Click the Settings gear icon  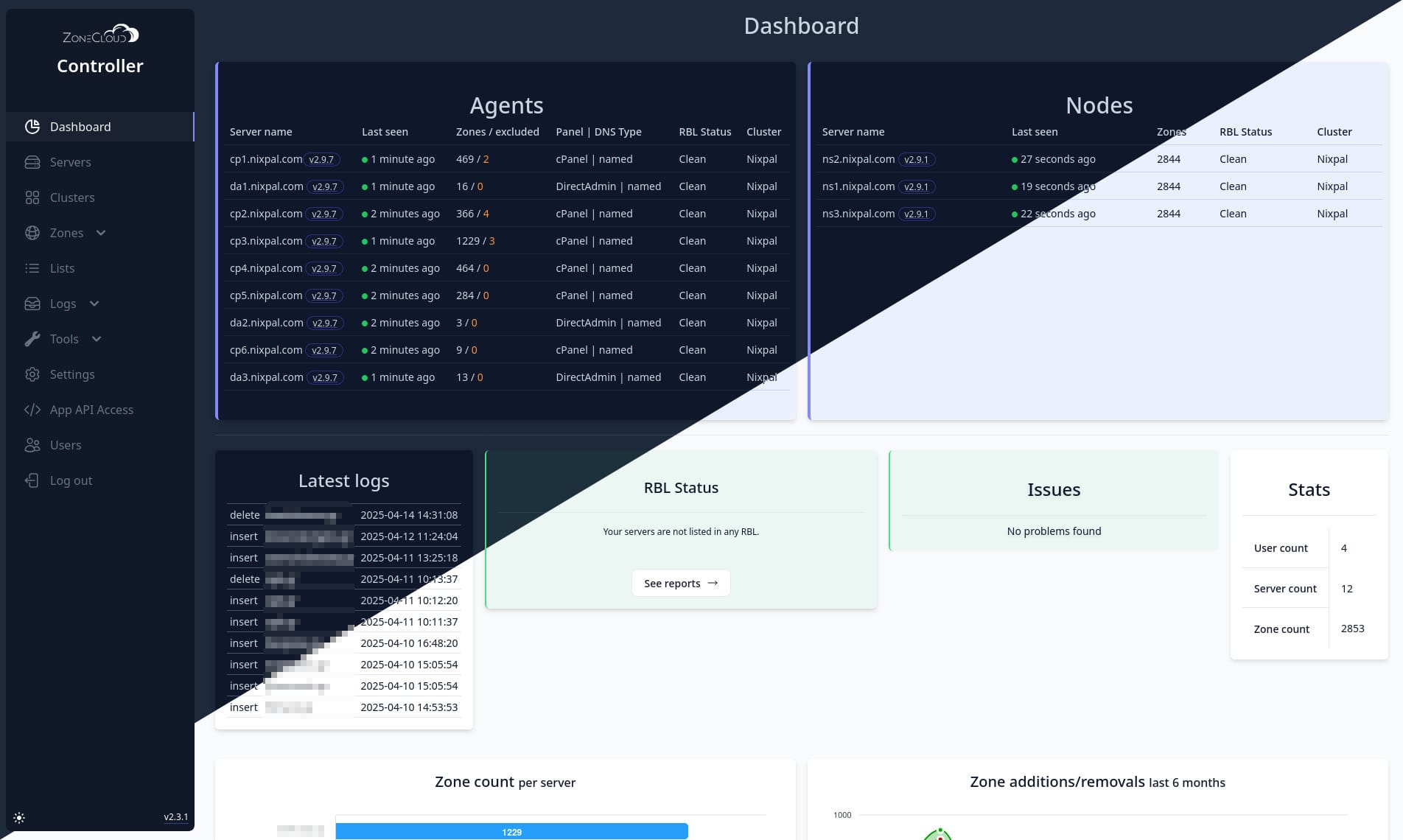point(32,374)
